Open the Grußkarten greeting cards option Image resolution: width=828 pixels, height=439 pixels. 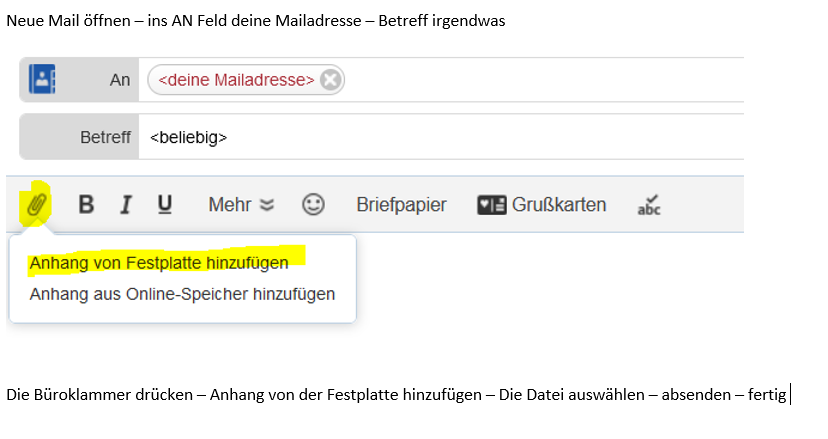(x=542, y=204)
